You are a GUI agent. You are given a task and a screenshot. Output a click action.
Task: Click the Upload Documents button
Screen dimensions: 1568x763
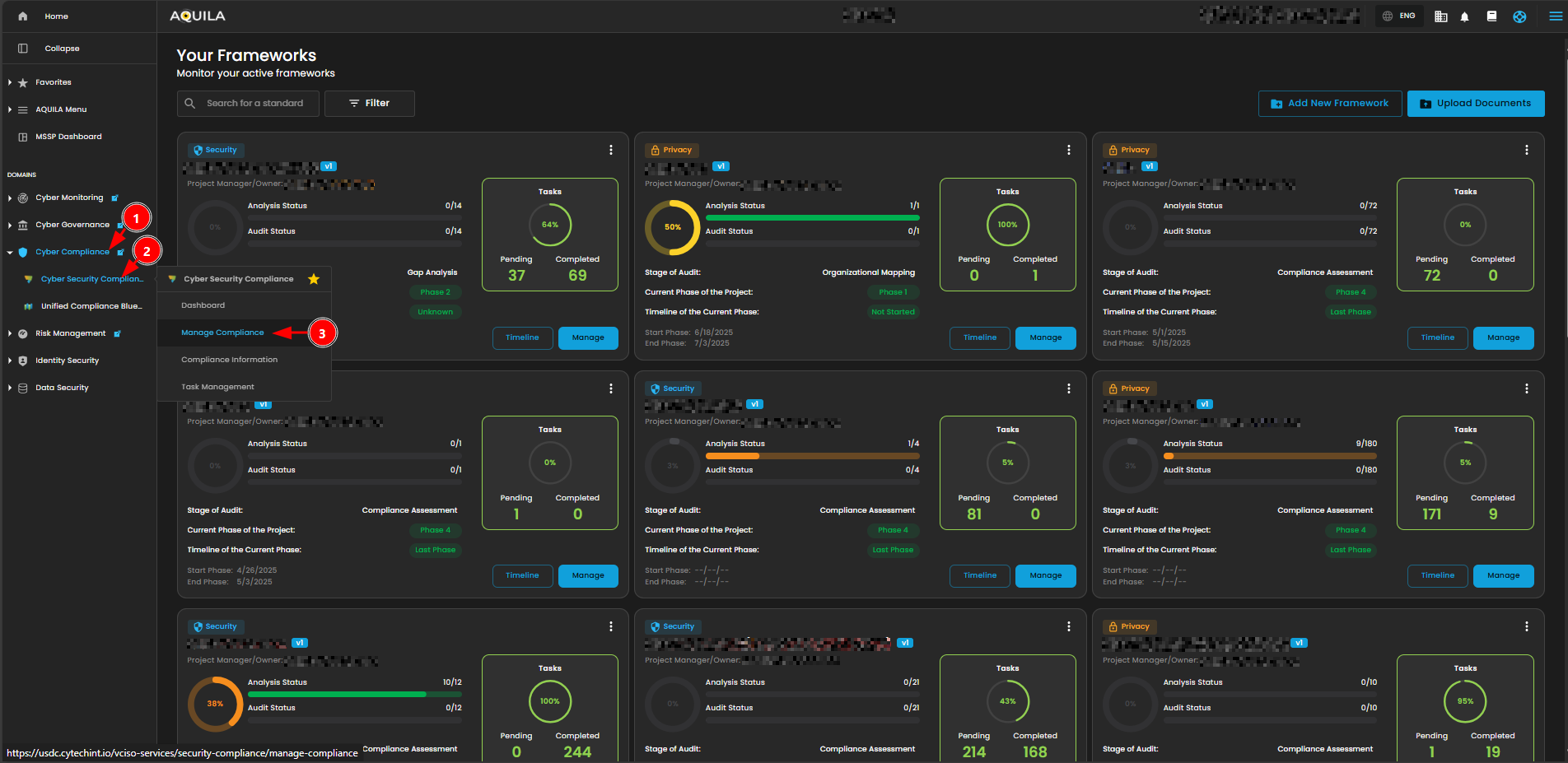point(1475,104)
